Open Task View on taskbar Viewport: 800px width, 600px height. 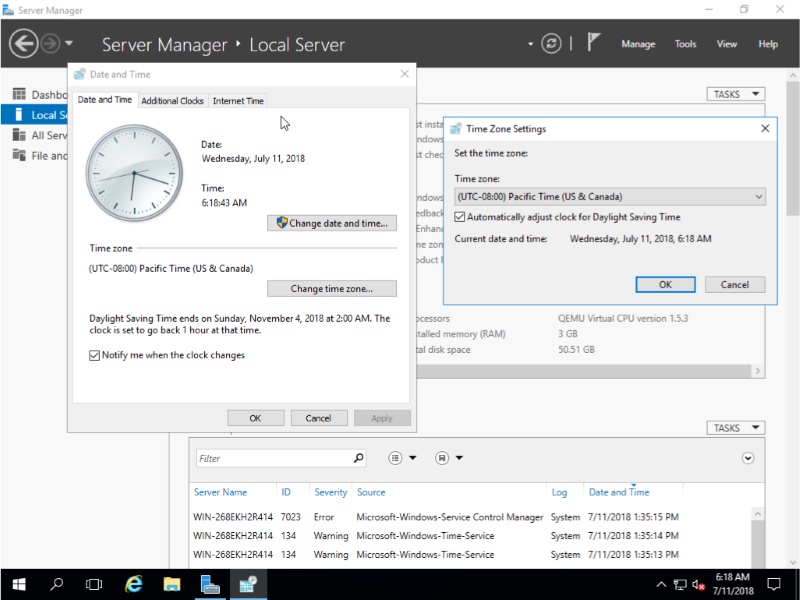coord(94,585)
